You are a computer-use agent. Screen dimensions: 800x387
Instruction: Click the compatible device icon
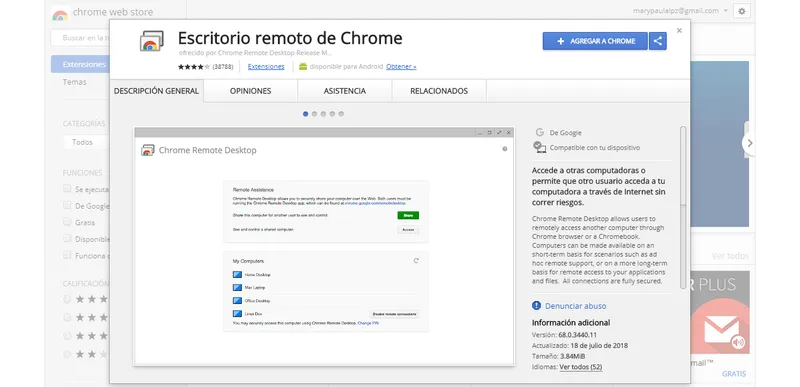[539, 147]
